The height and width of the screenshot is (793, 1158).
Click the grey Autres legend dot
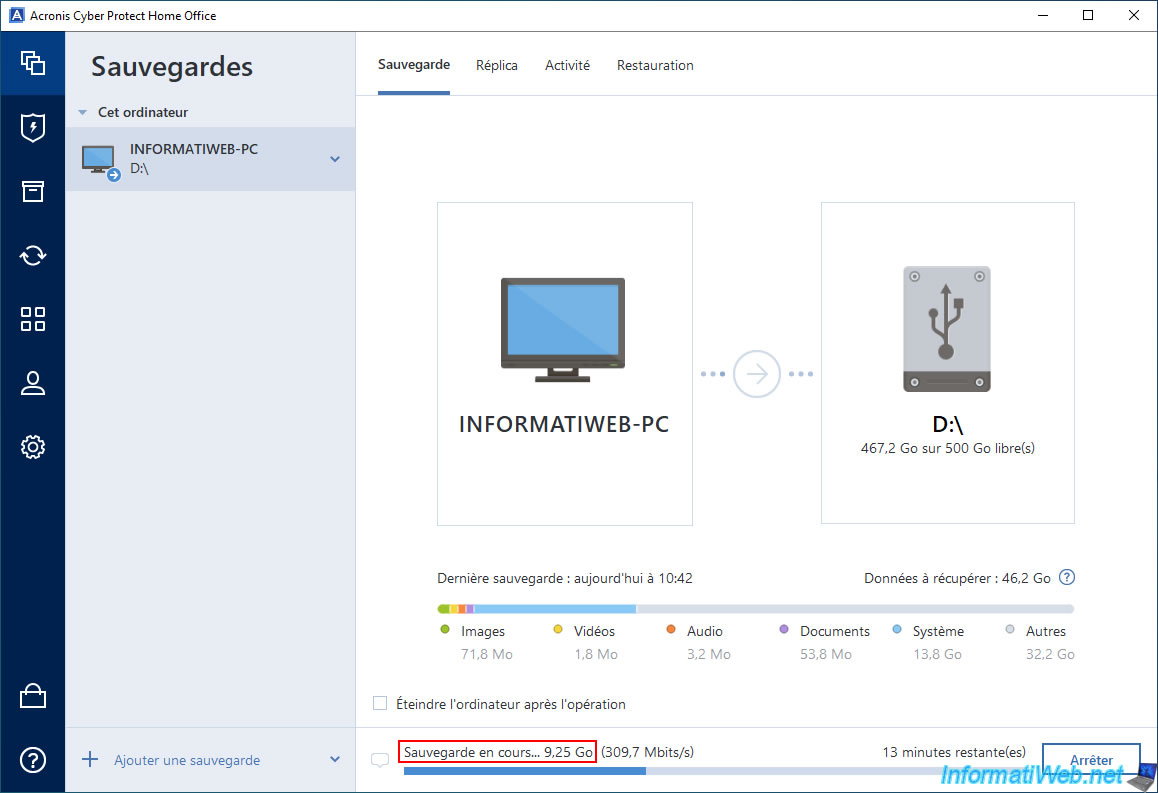1010,630
